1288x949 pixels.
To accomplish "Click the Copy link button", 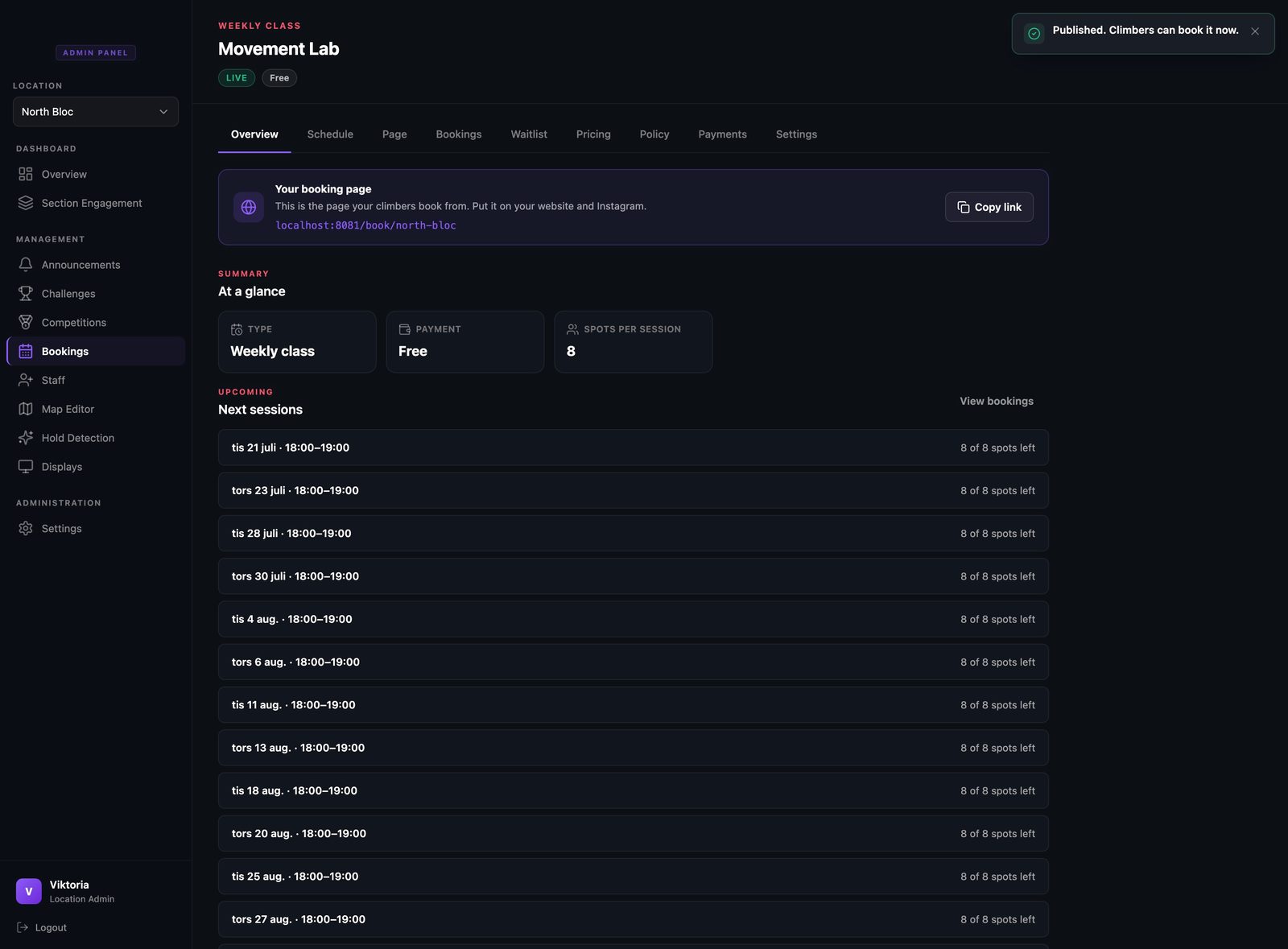I will tap(989, 207).
